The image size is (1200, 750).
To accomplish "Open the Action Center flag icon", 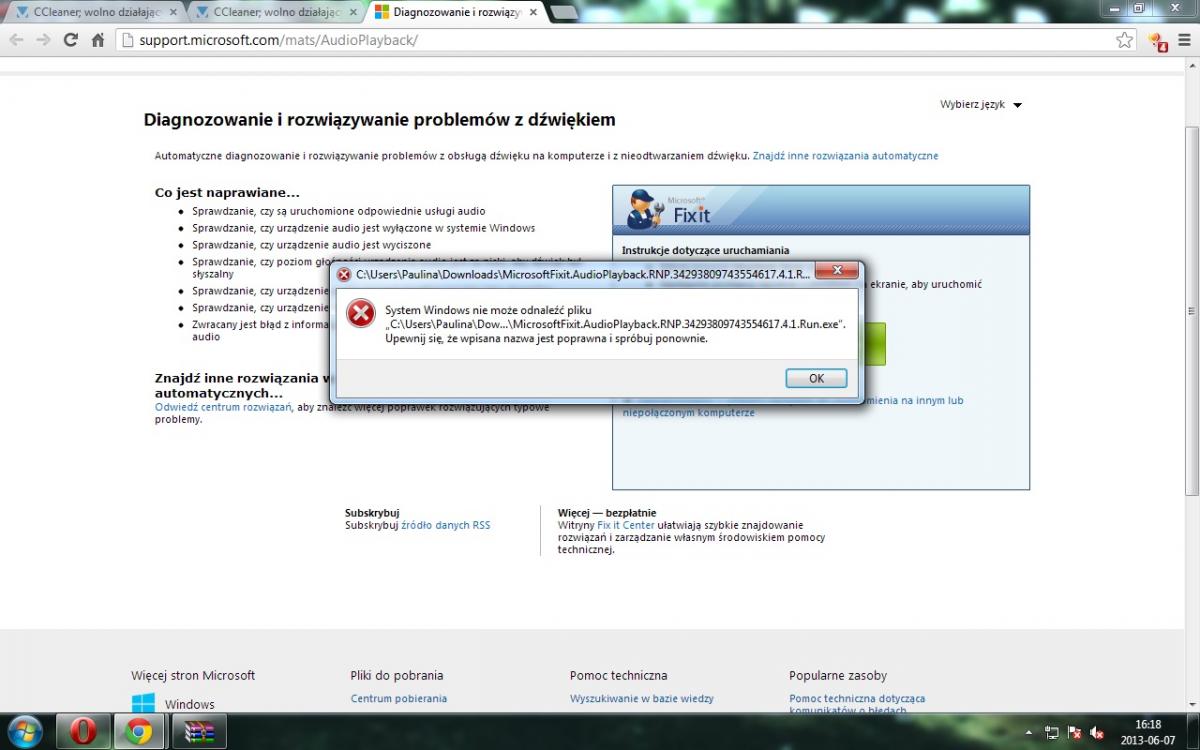I will coord(1074,733).
